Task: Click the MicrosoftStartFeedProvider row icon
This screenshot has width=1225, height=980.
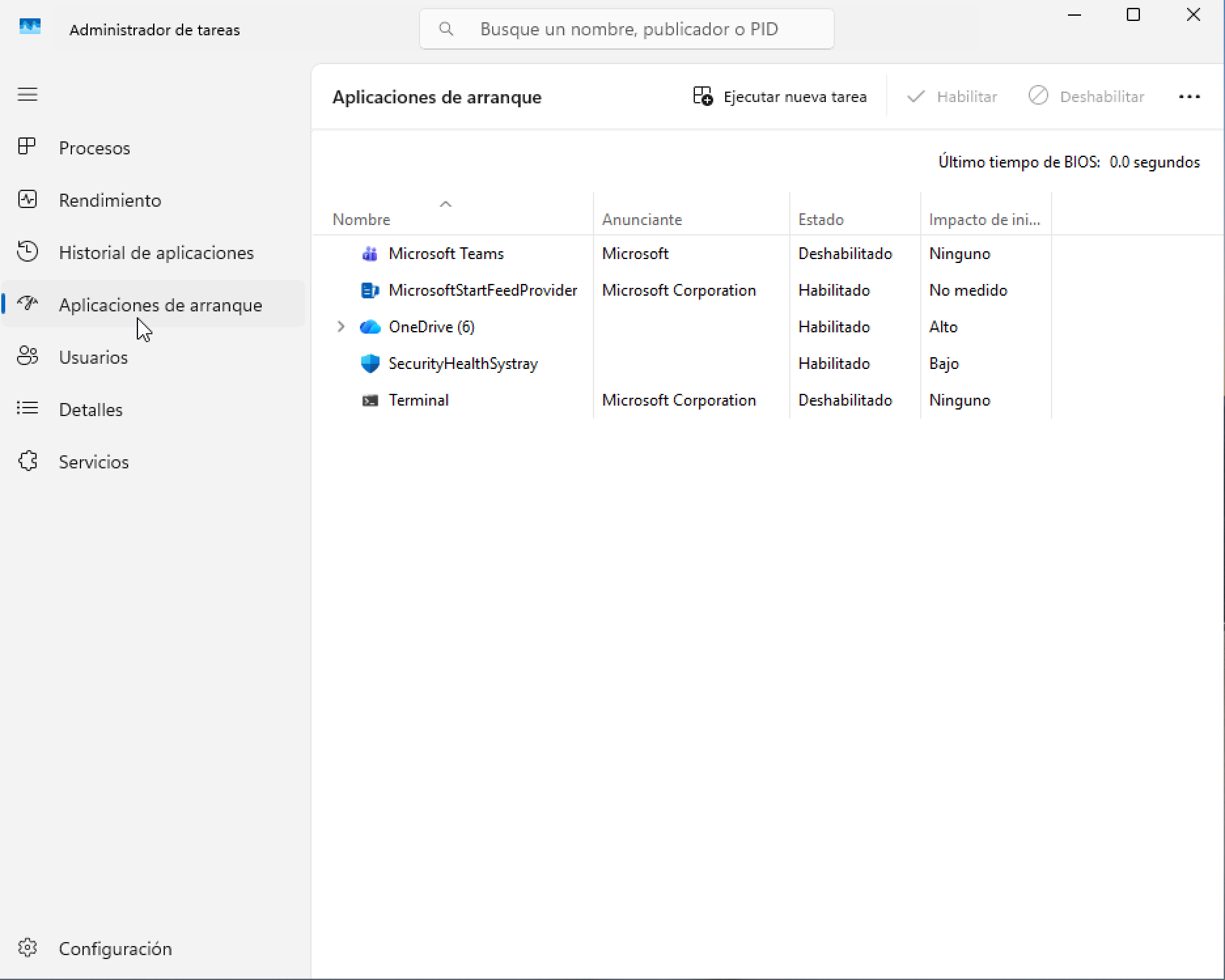Action: 370,290
